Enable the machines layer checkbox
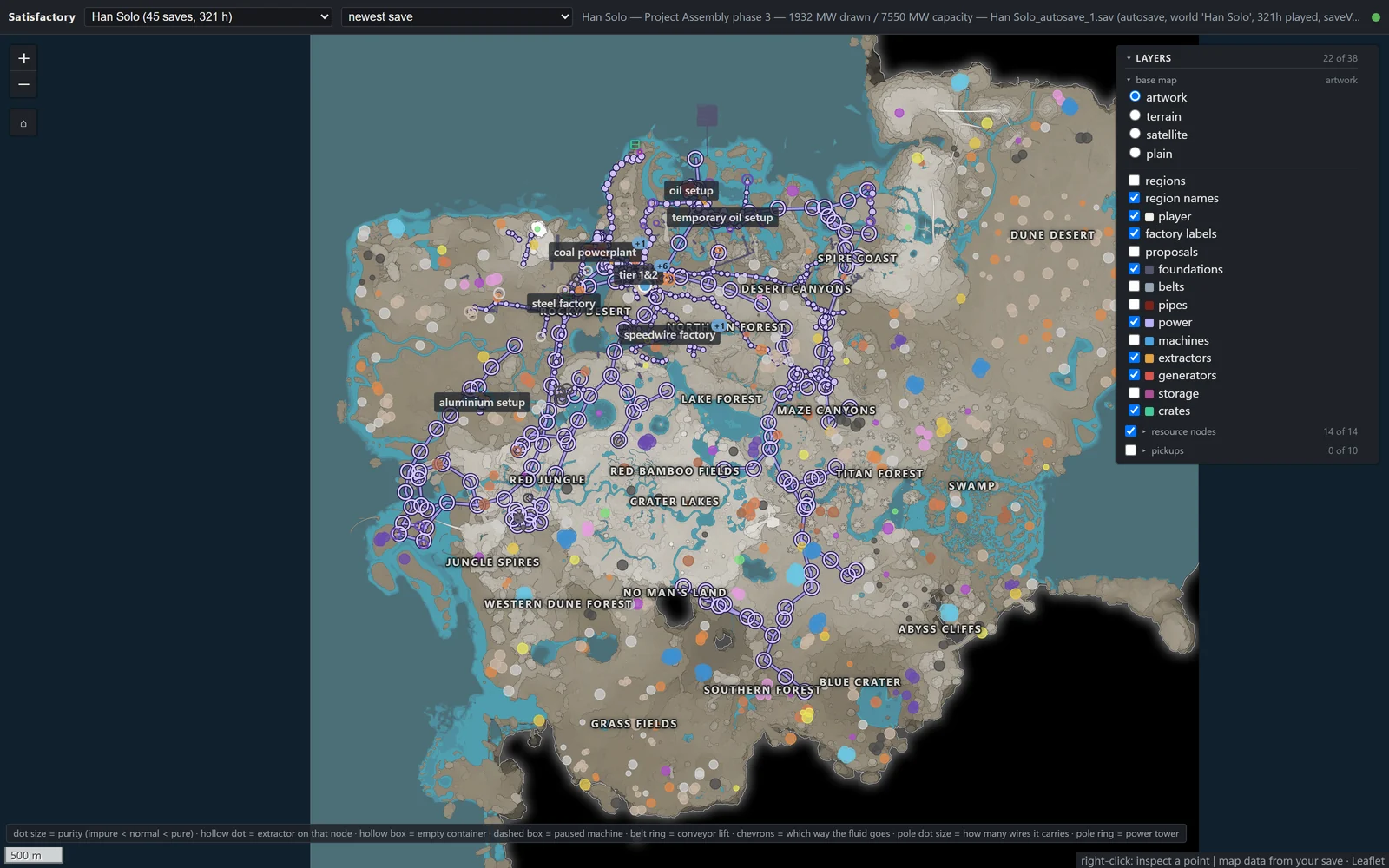Screen dimensions: 1389x868 coord(1134,340)
